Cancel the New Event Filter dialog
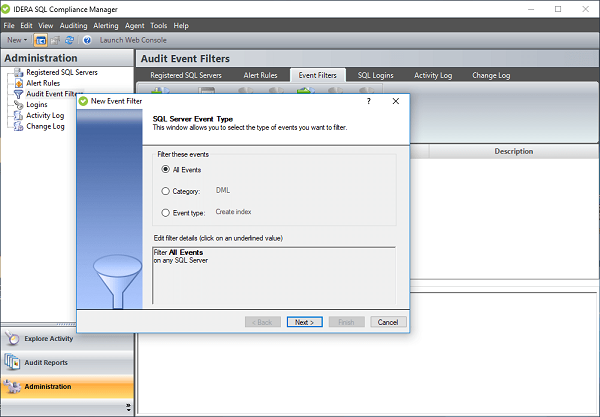Screen dimensions: 600x417 click(385, 322)
